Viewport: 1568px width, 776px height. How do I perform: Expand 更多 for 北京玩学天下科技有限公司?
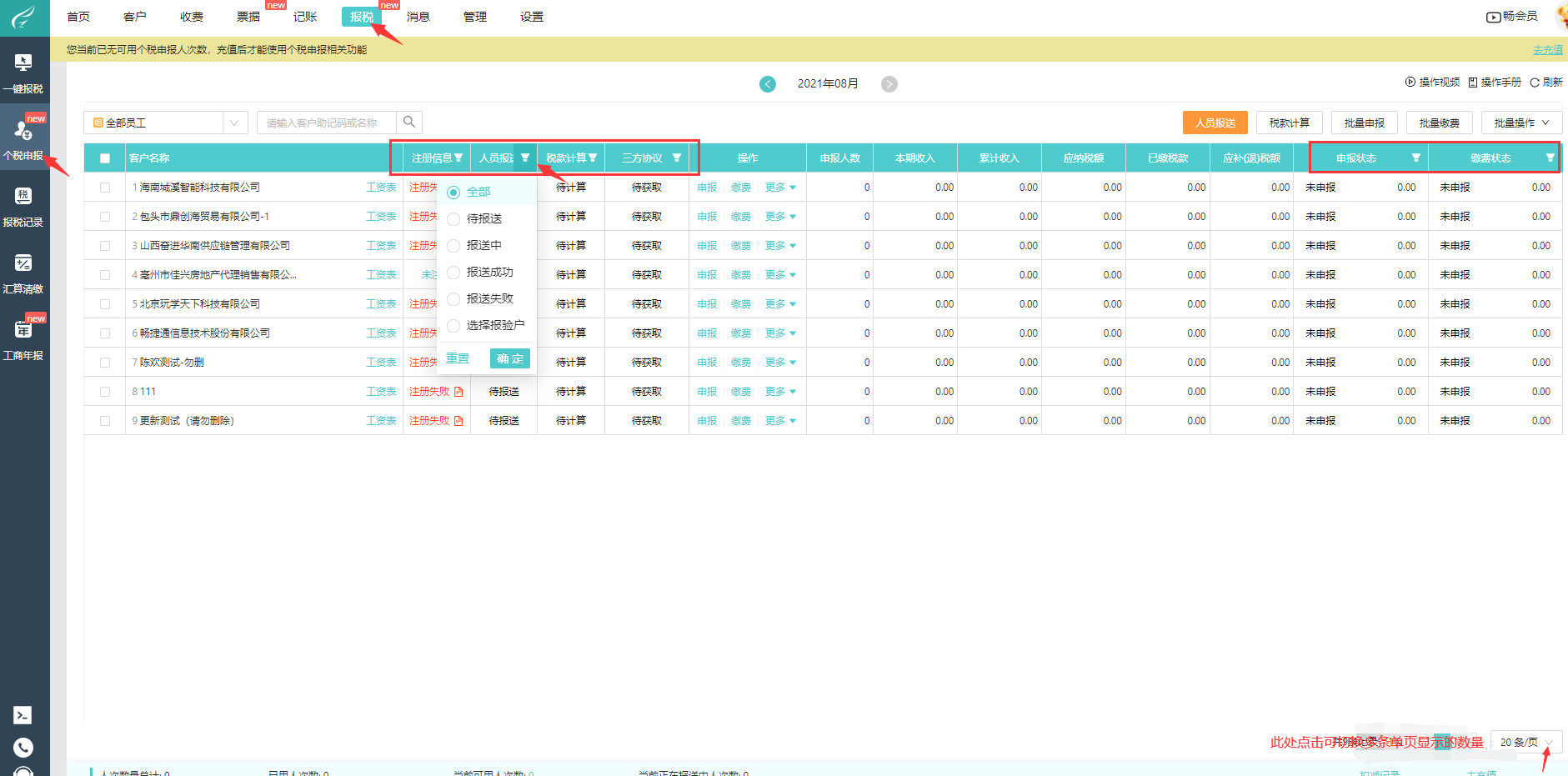pos(780,304)
